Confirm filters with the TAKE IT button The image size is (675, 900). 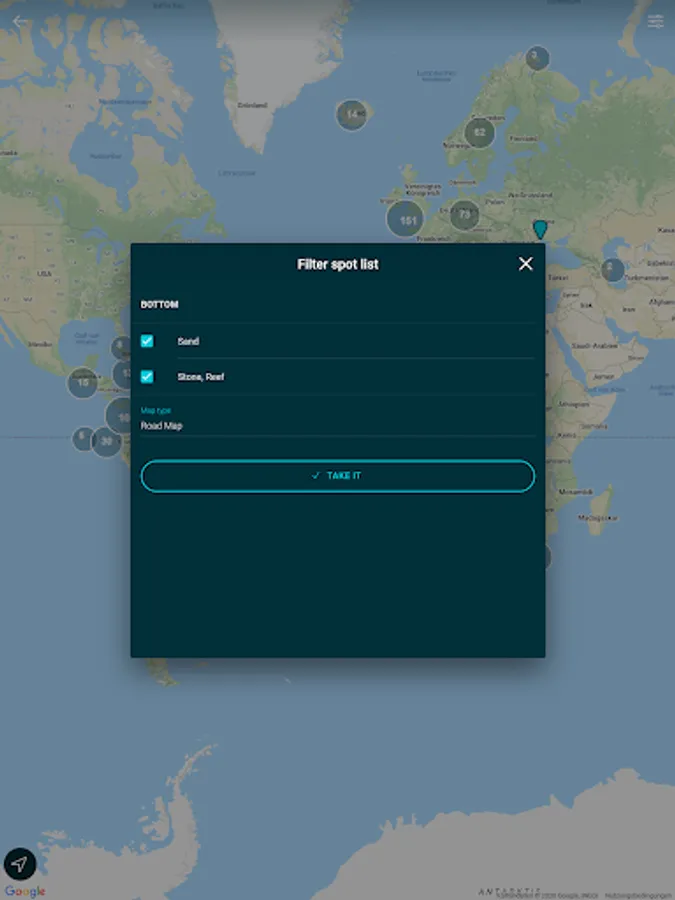338,476
